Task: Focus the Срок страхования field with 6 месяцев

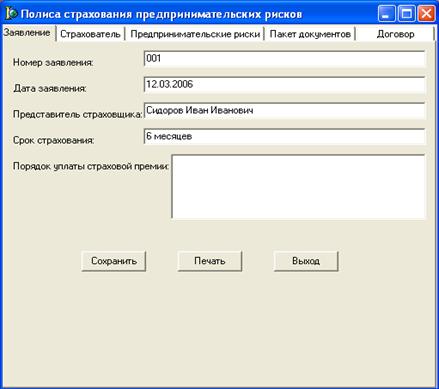Action: [285, 137]
